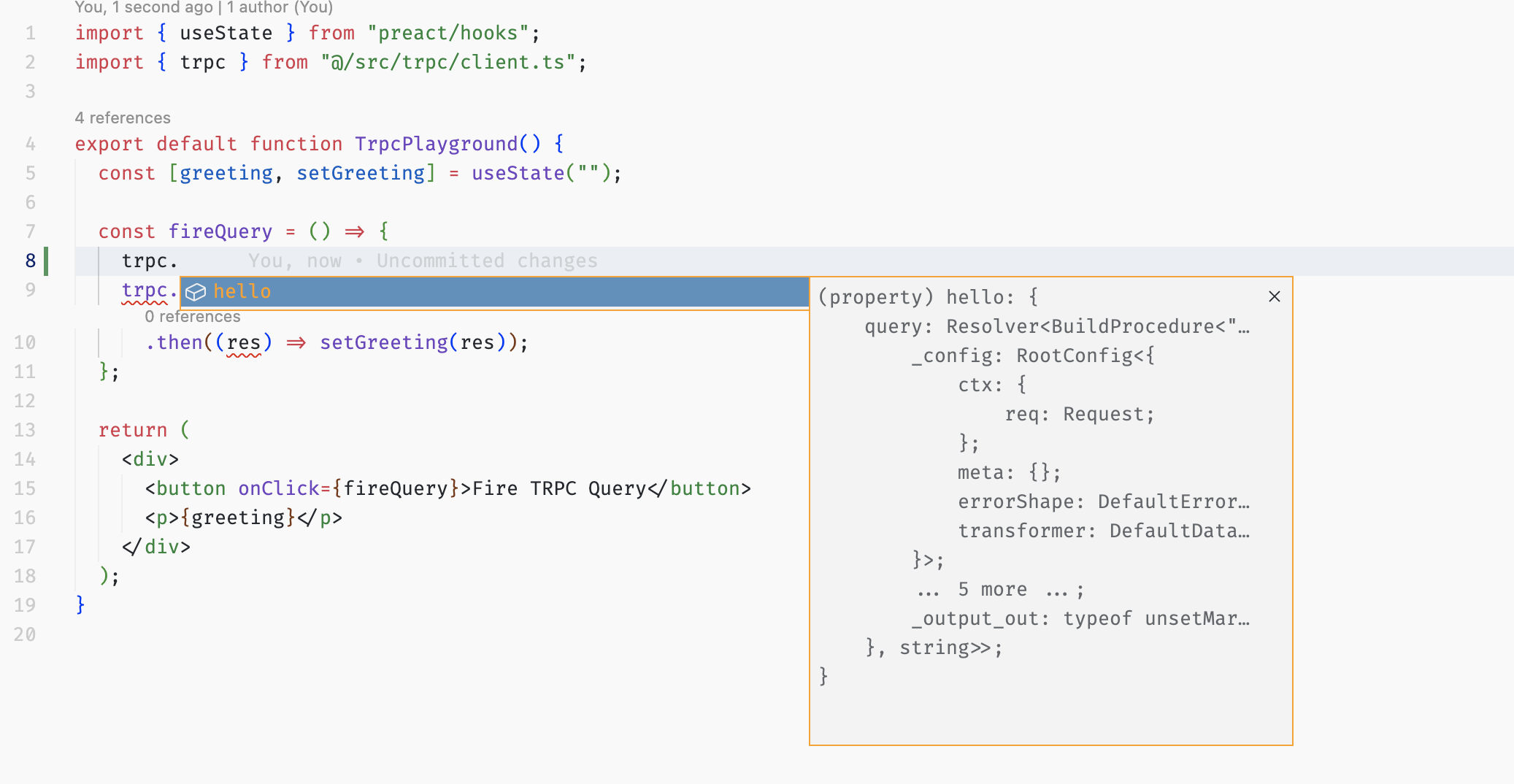Close the hello property documentation popup
The image size is (1514, 784).
(x=1274, y=296)
